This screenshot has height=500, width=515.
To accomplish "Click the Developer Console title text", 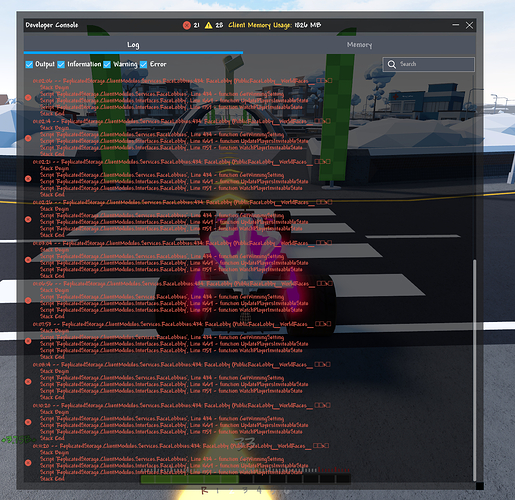I will coord(52,25).
